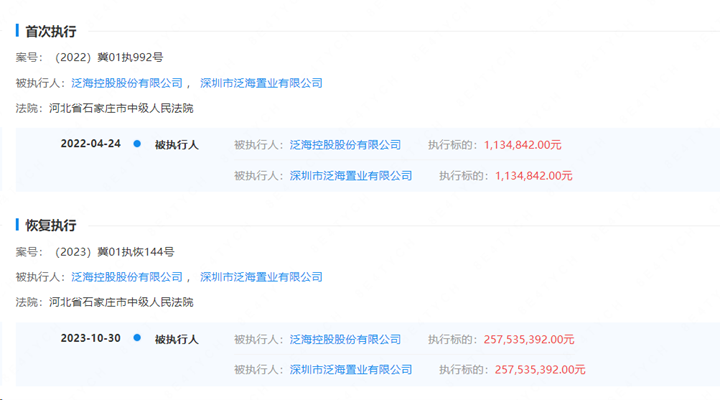Screen dimensions: 720x400
Task: Click the first 257,535,392.00元 amount in the 2023-10-30 row
Action: (x=528, y=339)
